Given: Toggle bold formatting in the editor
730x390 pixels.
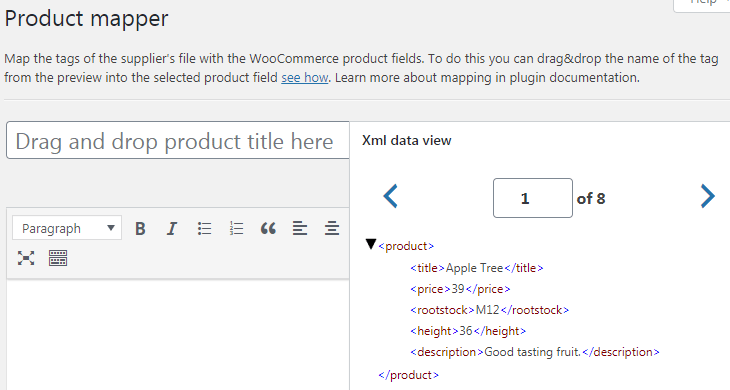Looking at the screenshot, I should pyautogui.click(x=140, y=229).
